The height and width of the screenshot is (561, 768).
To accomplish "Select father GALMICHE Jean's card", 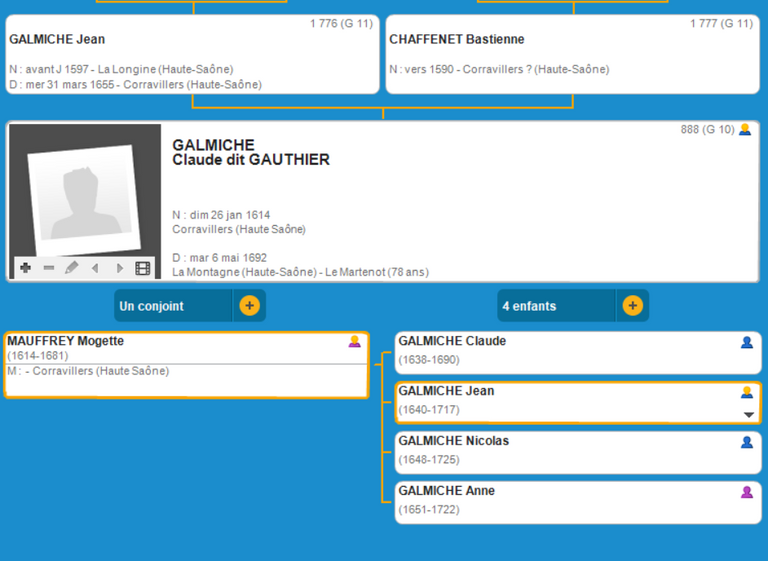I will (x=193, y=55).
